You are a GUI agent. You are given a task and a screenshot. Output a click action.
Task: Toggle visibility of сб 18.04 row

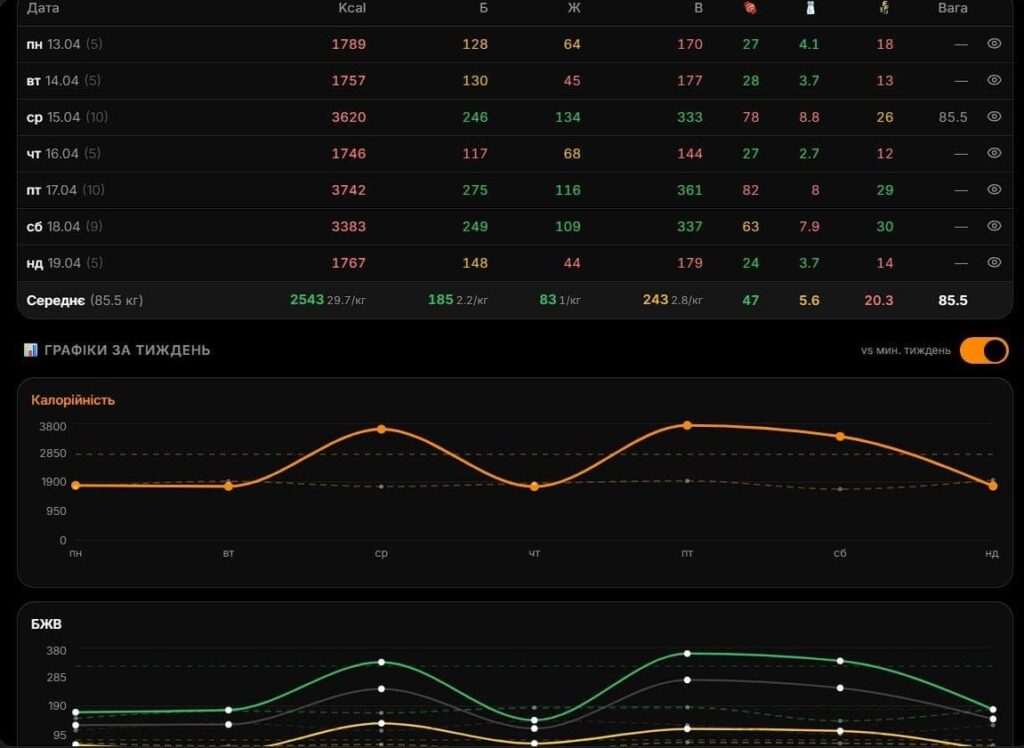994,226
